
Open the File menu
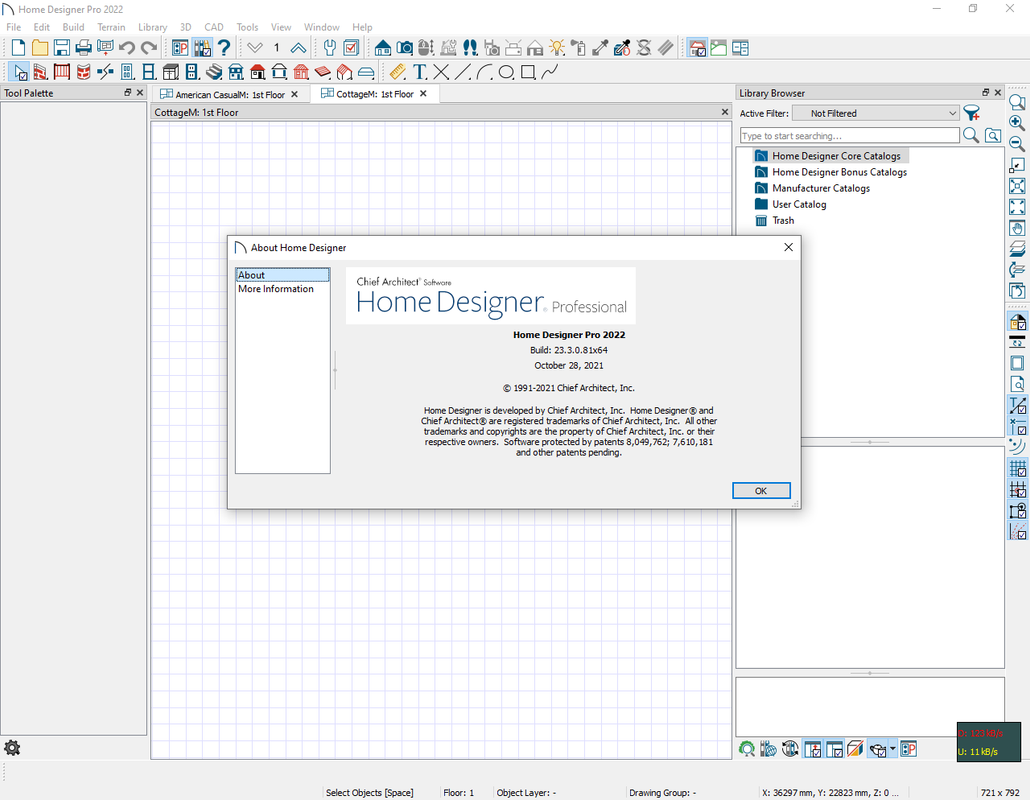(x=13, y=27)
